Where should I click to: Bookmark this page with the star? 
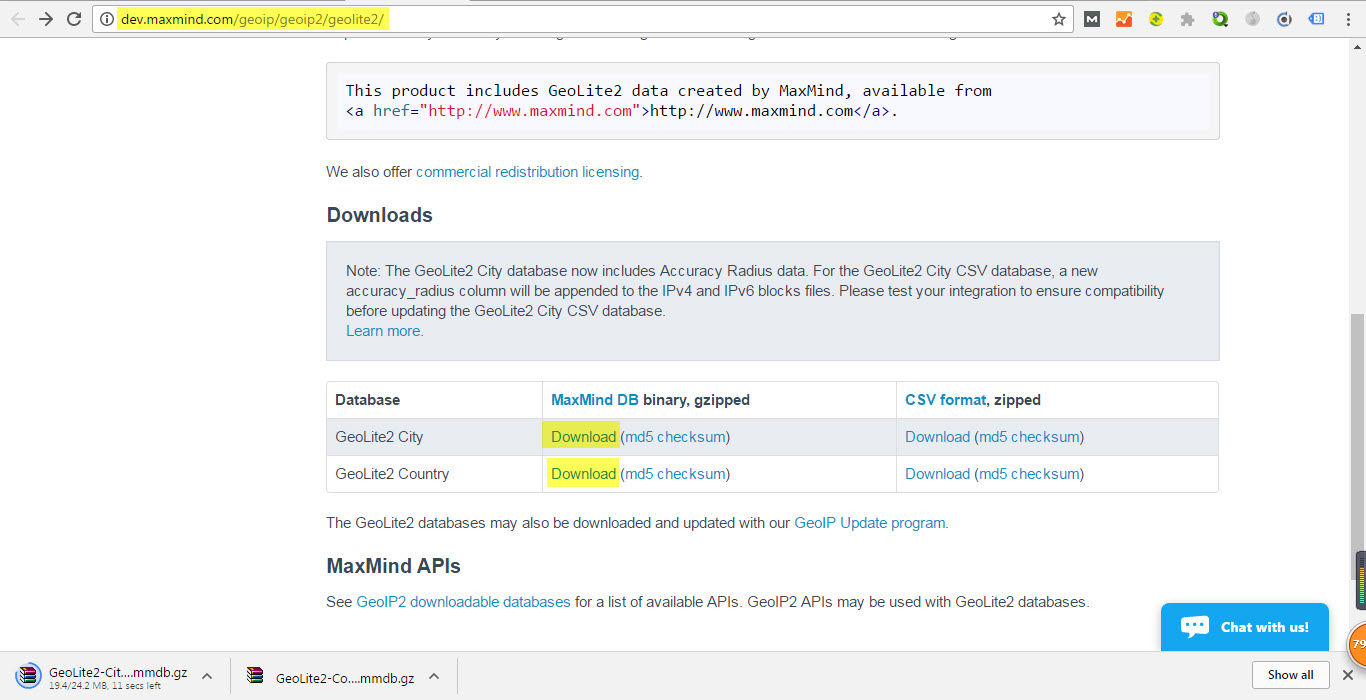[x=1059, y=19]
